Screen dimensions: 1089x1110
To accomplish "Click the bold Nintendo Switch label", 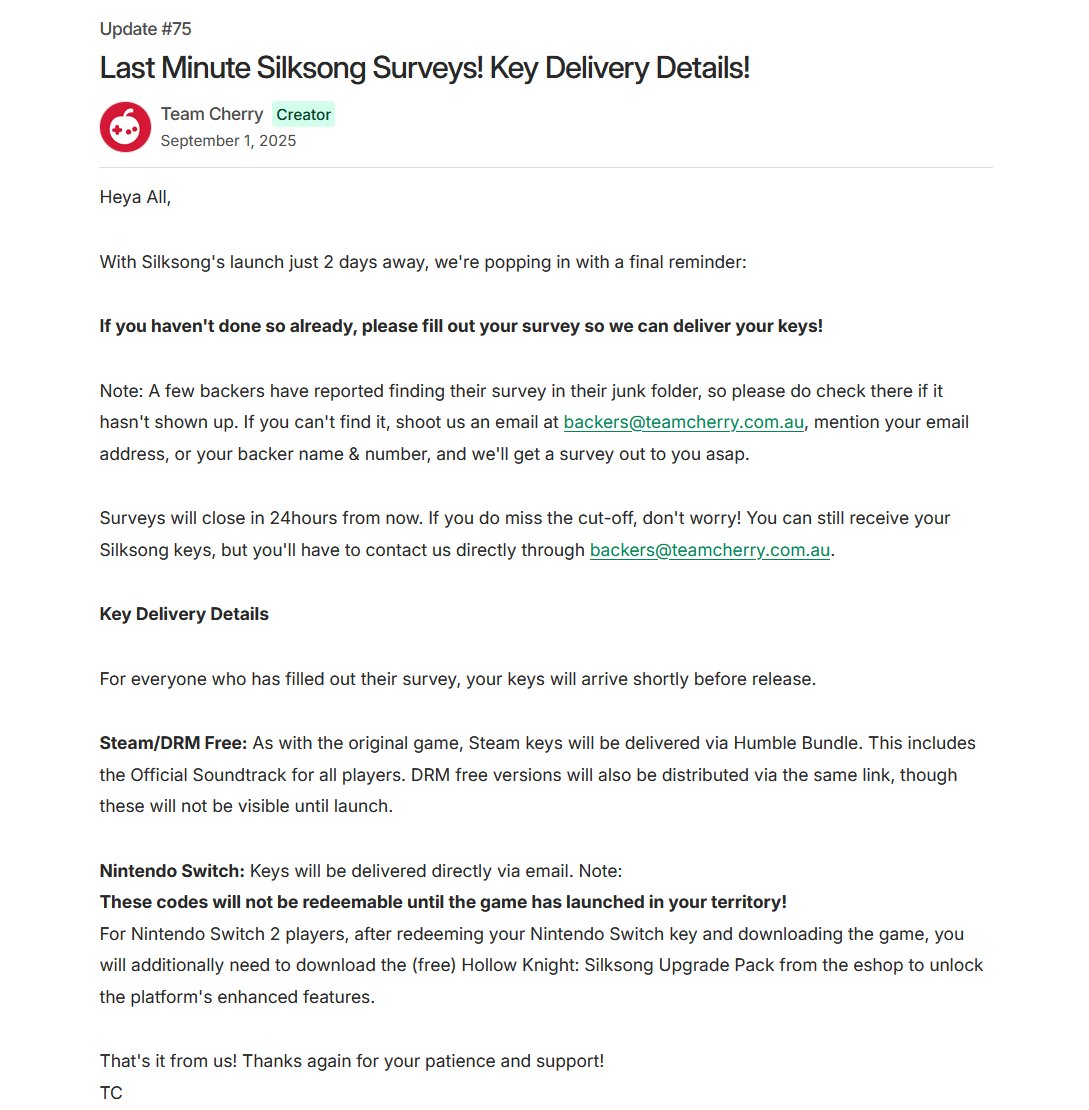I will pos(172,871).
